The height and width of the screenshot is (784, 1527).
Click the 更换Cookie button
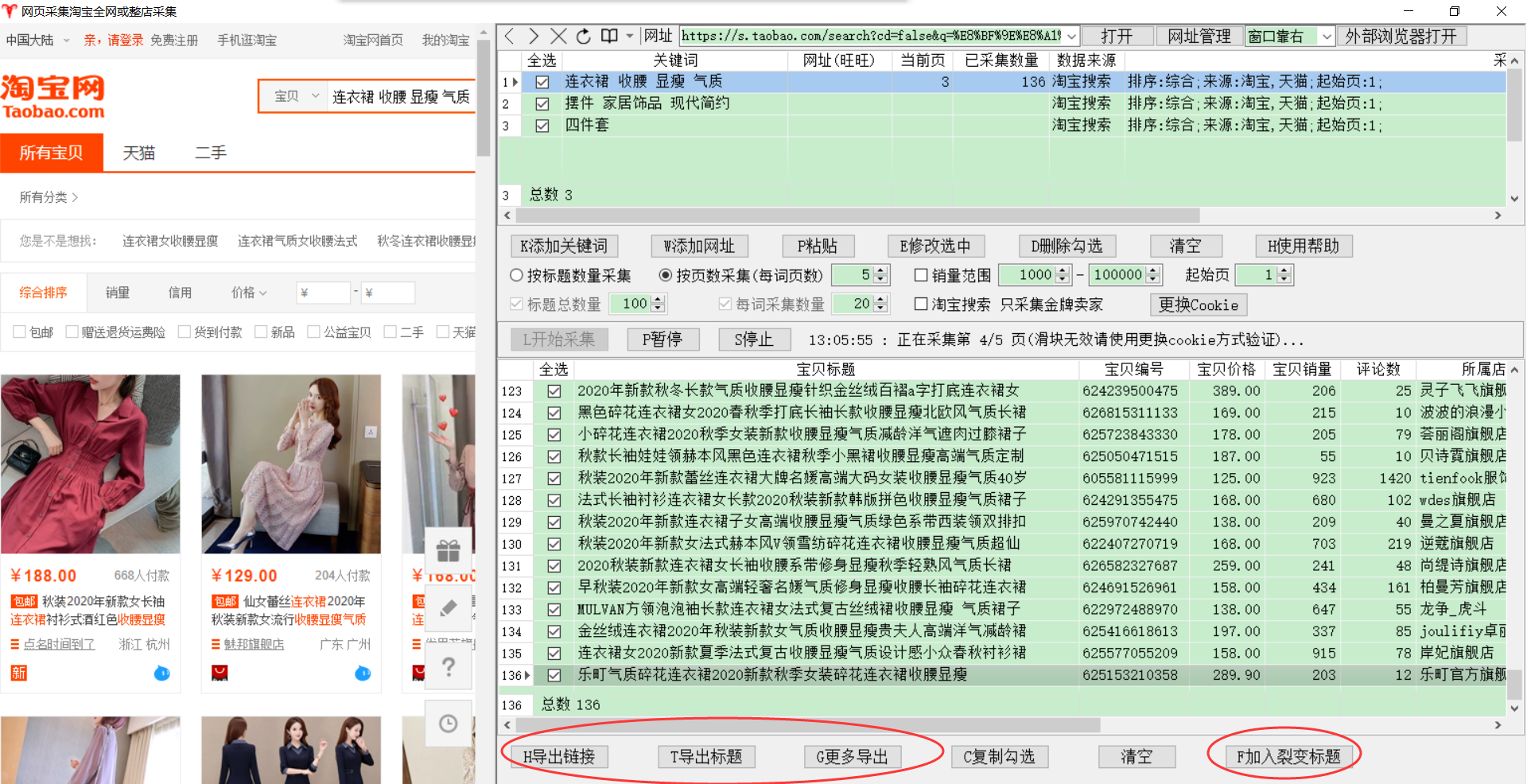[x=1198, y=305]
